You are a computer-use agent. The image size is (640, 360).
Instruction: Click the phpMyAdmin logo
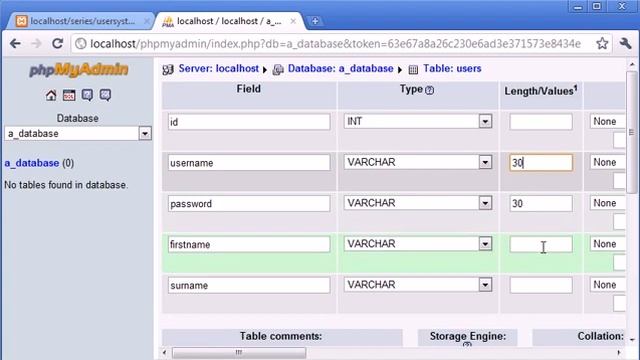pos(78,70)
